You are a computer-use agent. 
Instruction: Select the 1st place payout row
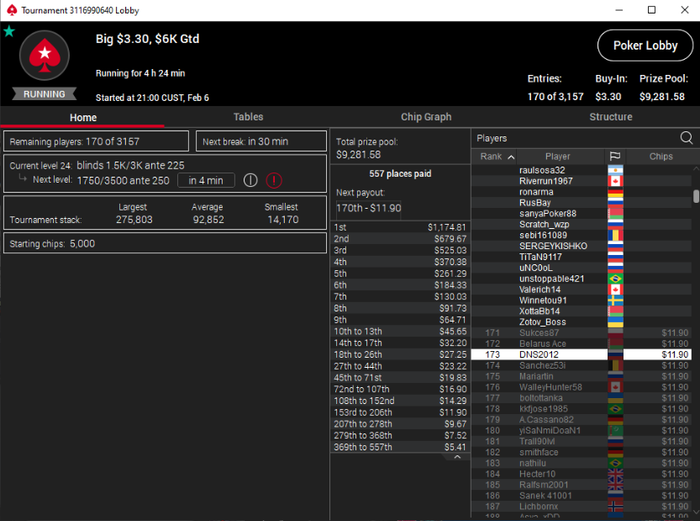(x=400, y=227)
